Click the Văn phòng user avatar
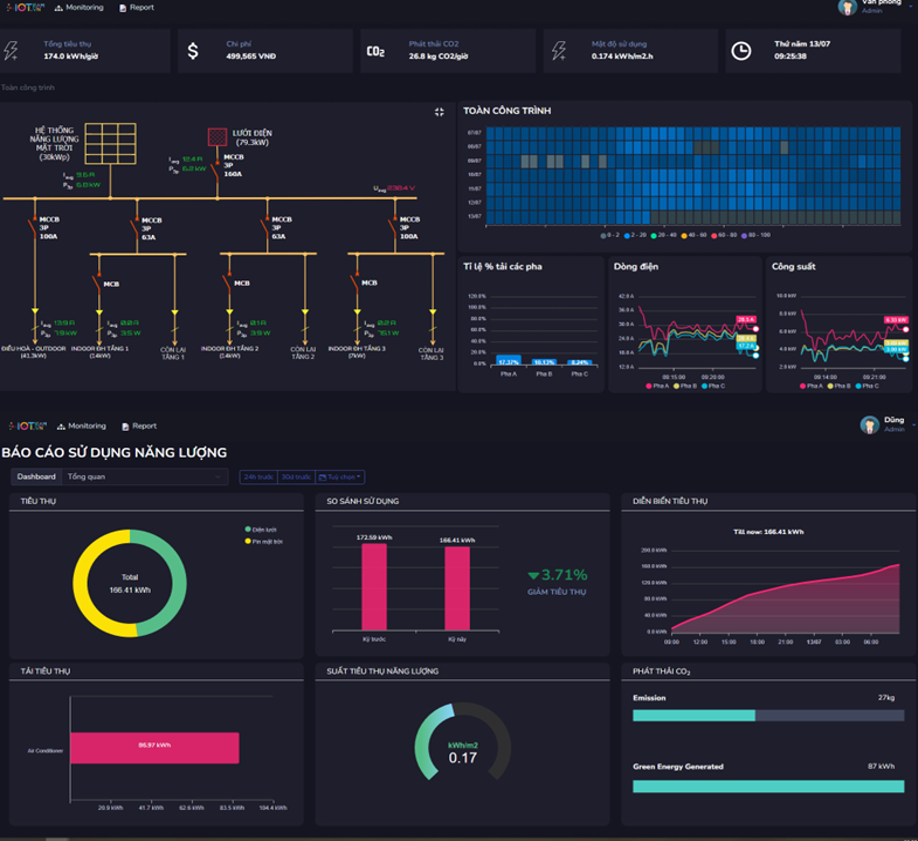The image size is (918, 841). point(847,7)
